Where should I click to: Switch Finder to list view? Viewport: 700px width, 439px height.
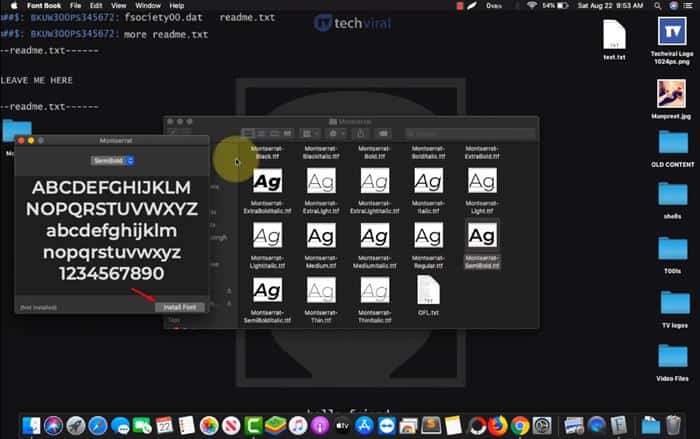[261, 133]
